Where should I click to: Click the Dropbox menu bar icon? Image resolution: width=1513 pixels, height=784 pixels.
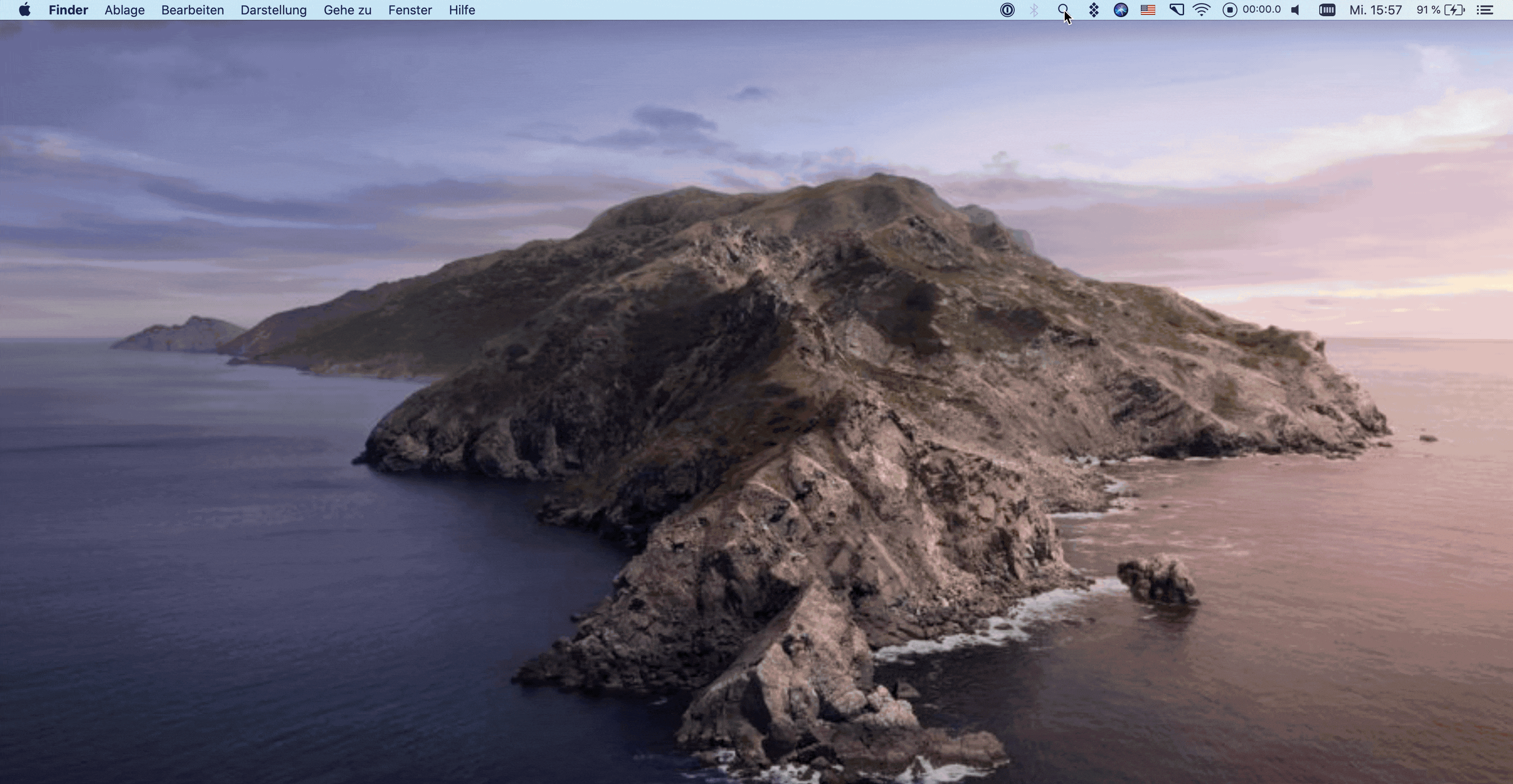point(1094,10)
